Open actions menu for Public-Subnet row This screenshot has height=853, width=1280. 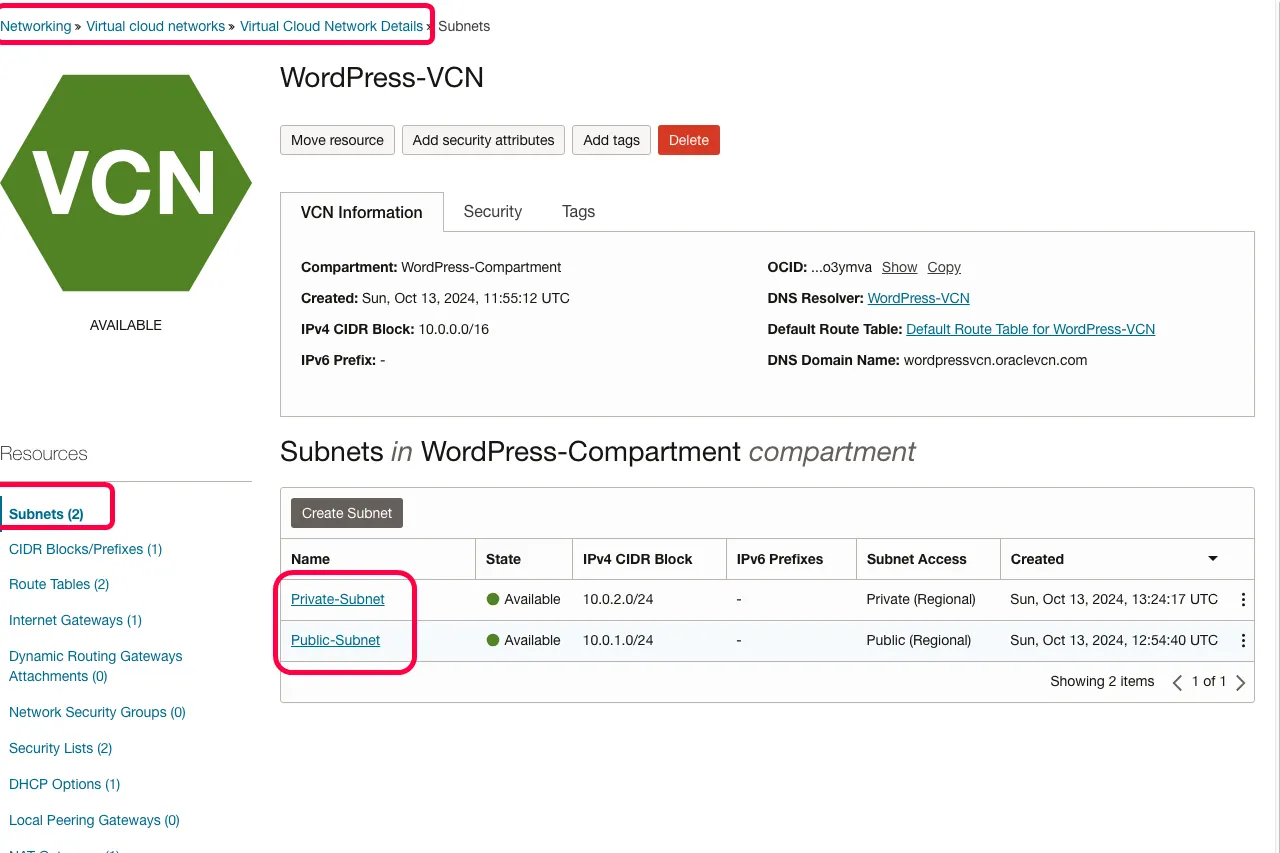point(1243,641)
